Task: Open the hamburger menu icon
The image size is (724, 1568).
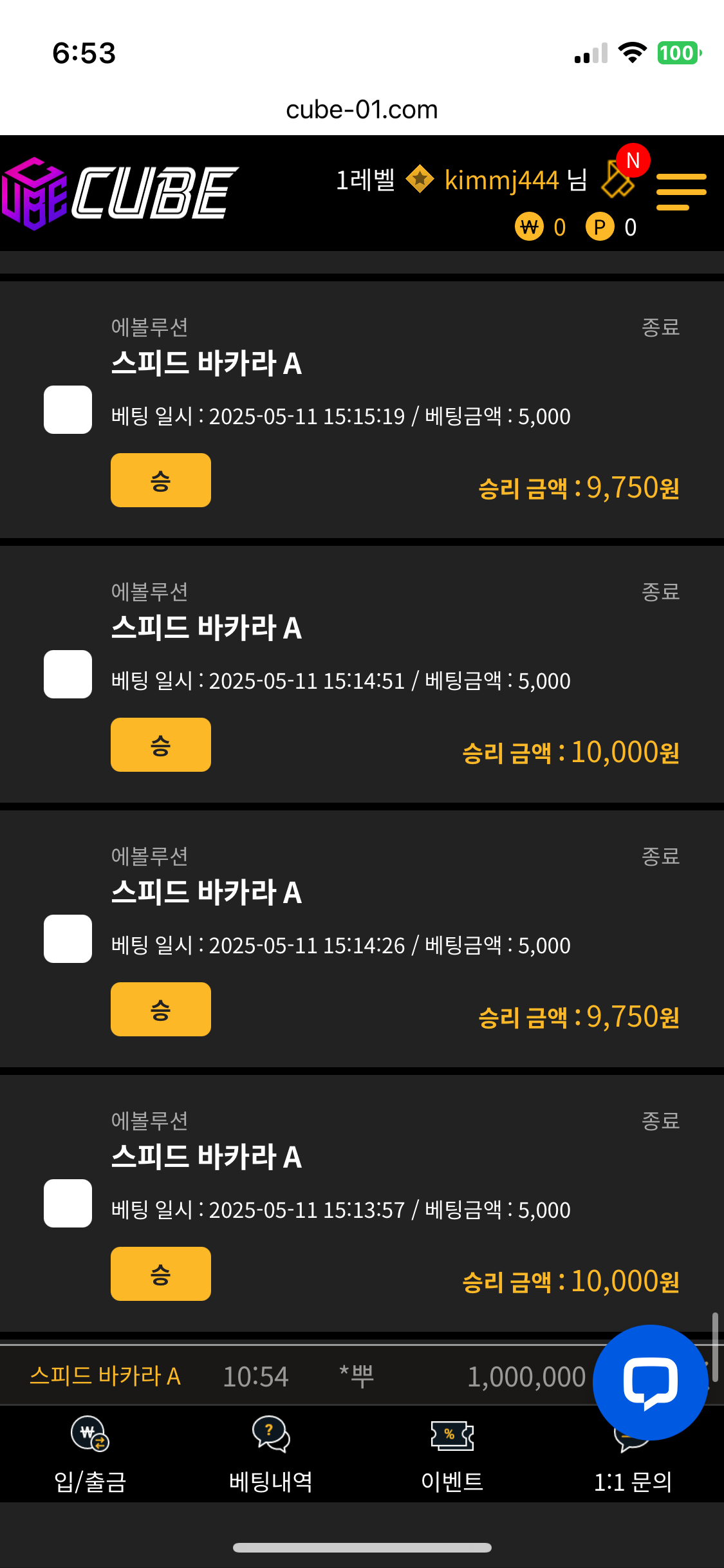Action: 681,191
